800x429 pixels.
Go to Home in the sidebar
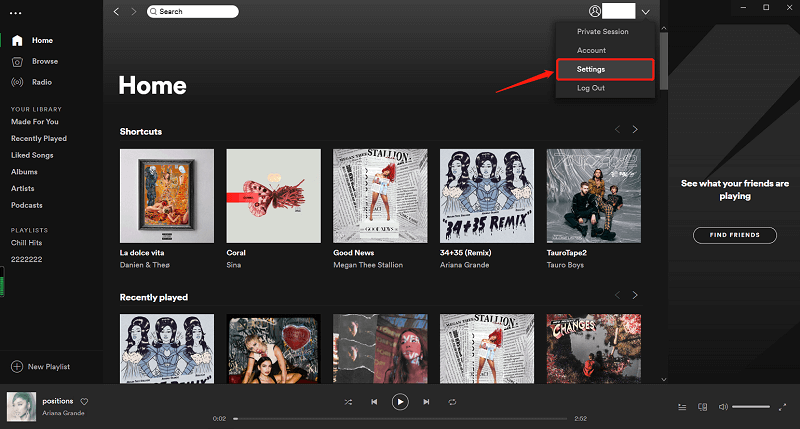[x=42, y=40]
